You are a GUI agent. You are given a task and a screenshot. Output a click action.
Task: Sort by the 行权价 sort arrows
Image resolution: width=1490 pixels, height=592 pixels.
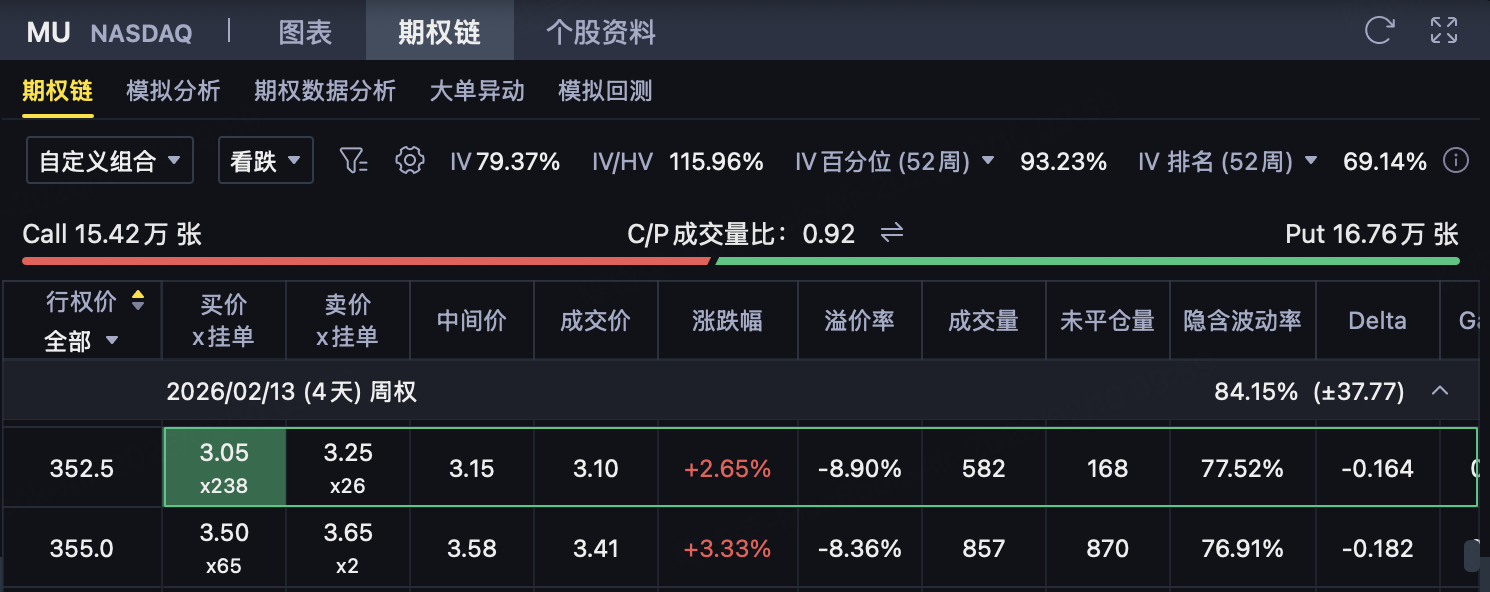point(138,300)
